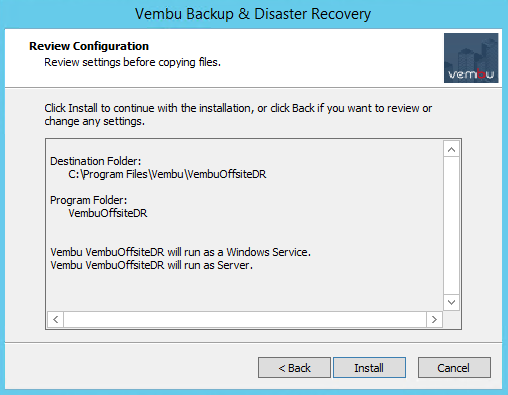Click the Destination Folder label text
Viewport: 508px width, 395px height.
click(96, 161)
